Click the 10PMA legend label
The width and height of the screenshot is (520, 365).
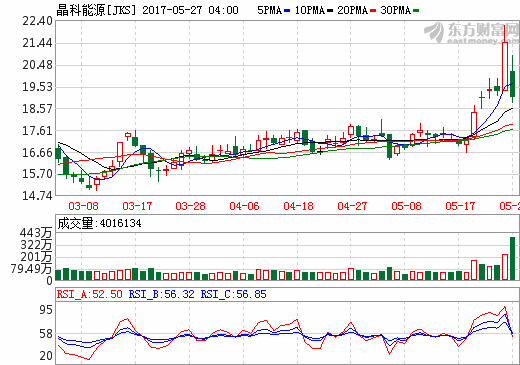(x=310, y=10)
